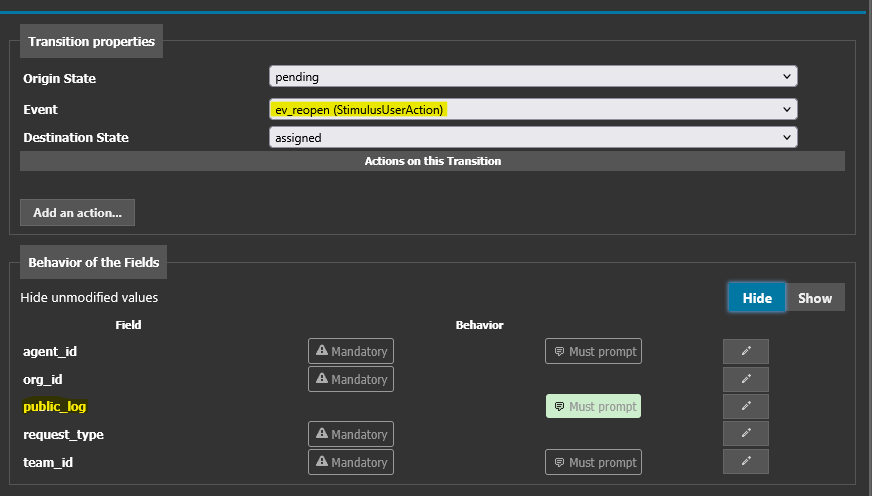This screenshot has width=872, height=496.
Task: Open the Origin State dropdown
Action: [x=532, y=77]
